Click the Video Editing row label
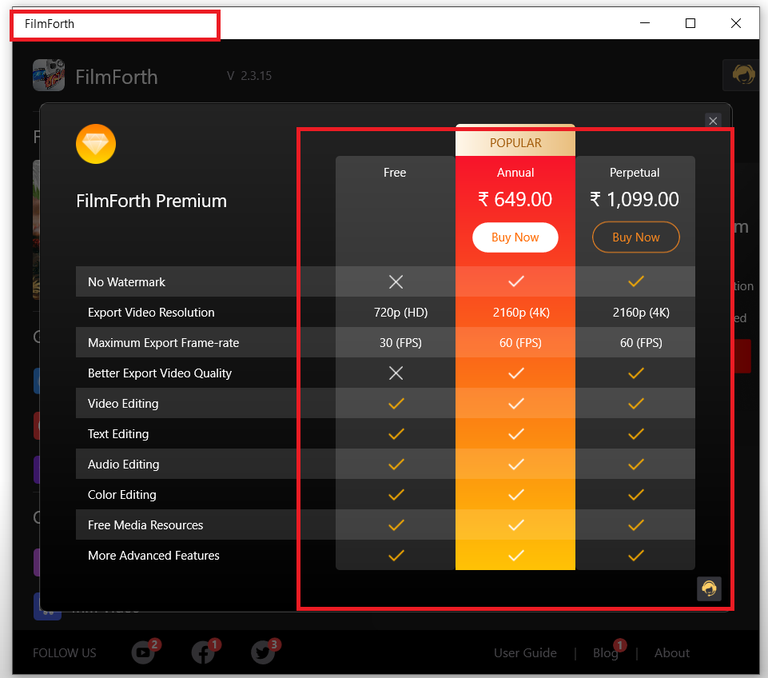The height and width of the screenshot is (678, 768). tap(123, 404)
